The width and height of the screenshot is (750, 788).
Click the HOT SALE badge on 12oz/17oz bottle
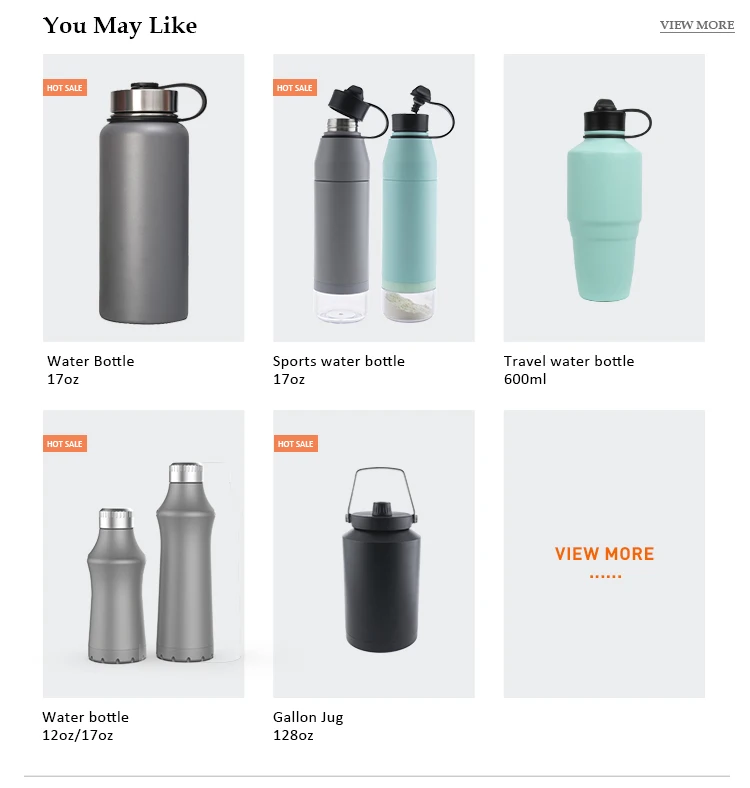coord(65,443)
